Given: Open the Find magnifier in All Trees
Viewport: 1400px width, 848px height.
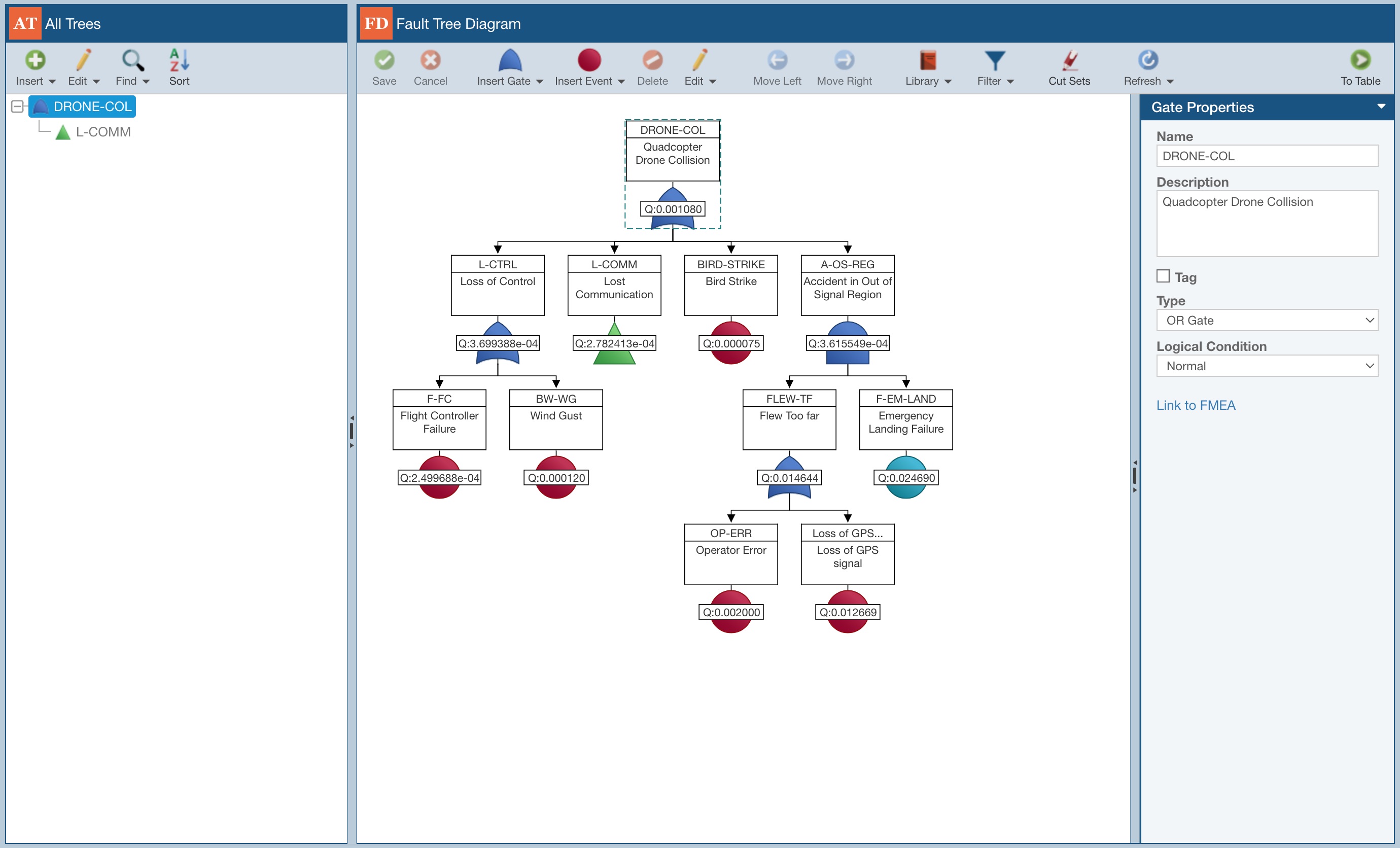Looking at the screenshot, I should point(132,61).
